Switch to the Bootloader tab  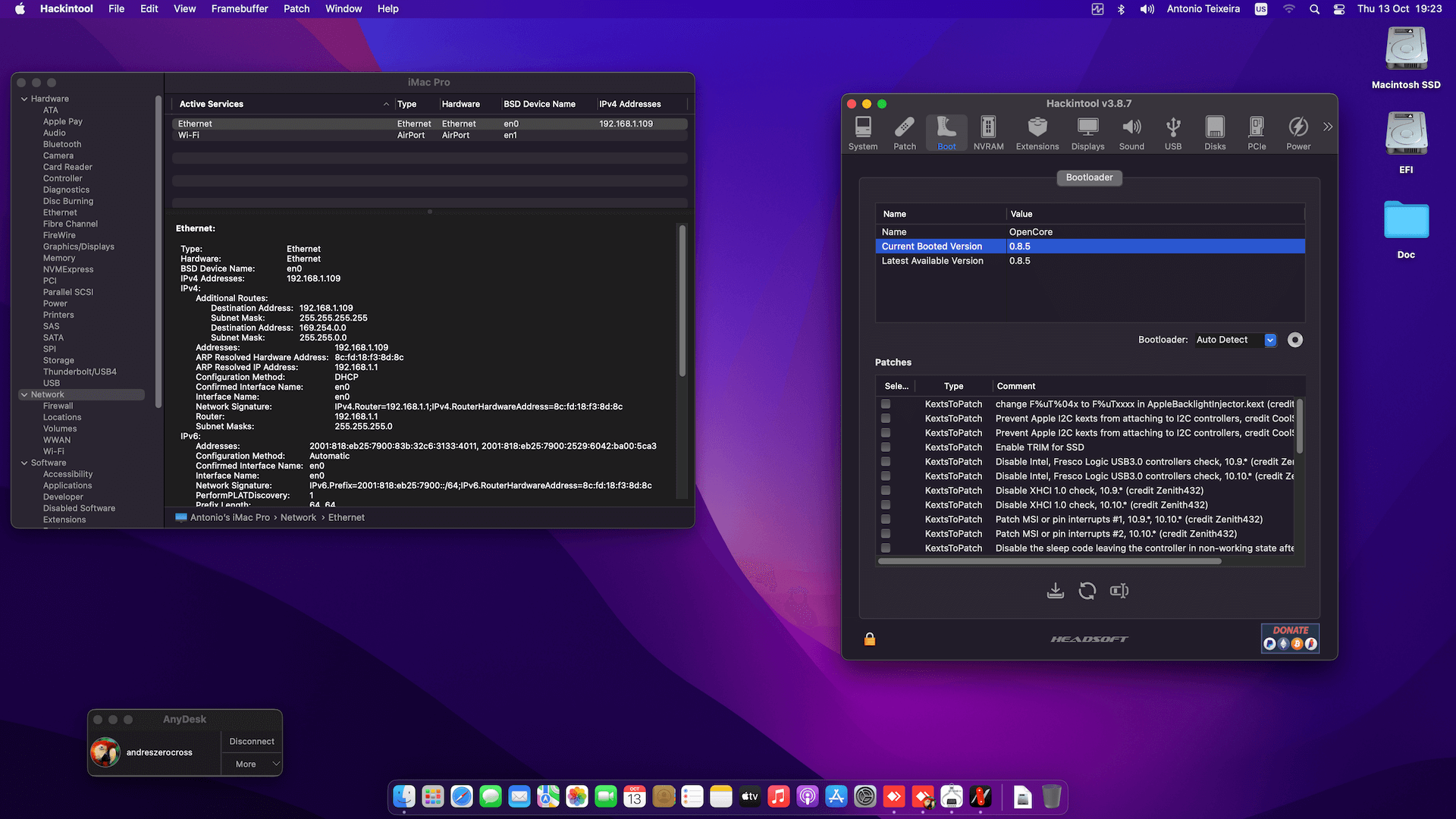tap(1089, 177)
